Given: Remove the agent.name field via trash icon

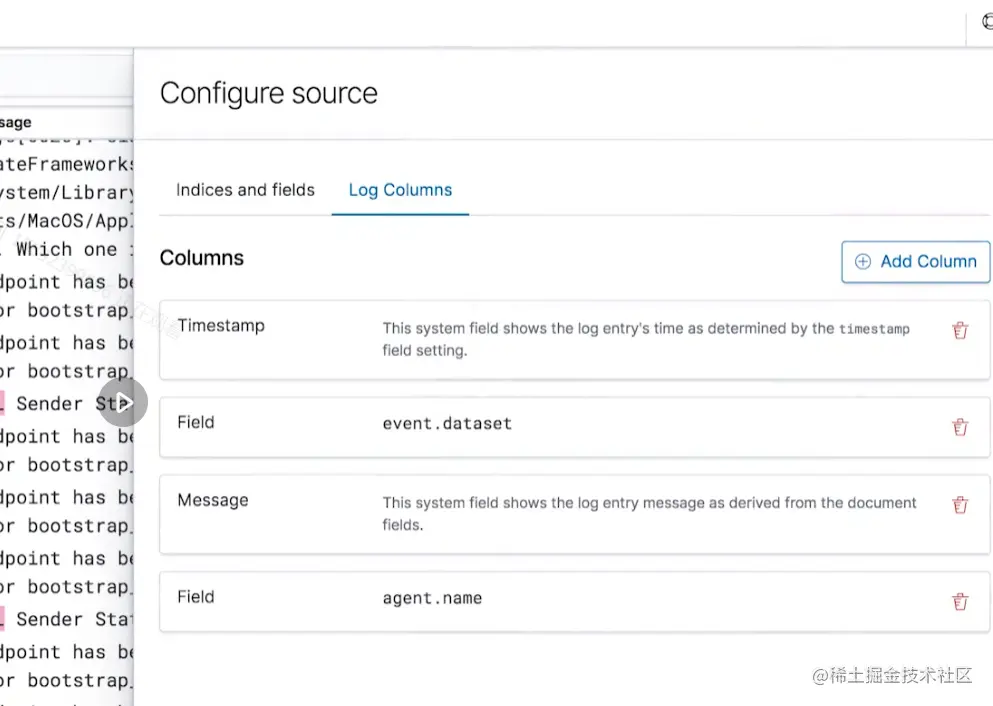Looking at the screenshot, I should tap(960, 601).
